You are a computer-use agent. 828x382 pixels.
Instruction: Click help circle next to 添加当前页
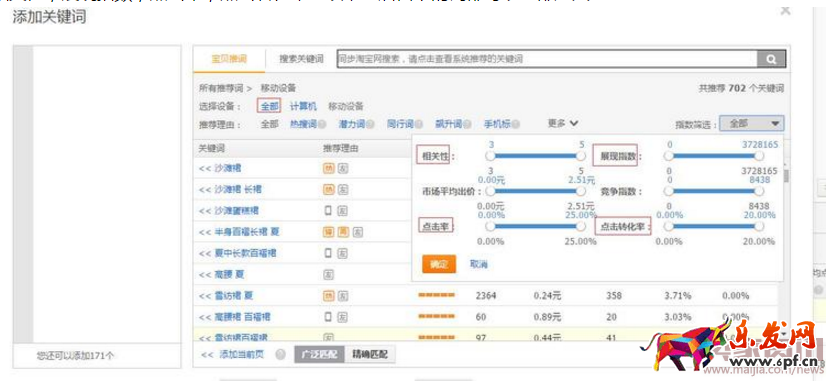pyautogui.click(x=281, y=354)
